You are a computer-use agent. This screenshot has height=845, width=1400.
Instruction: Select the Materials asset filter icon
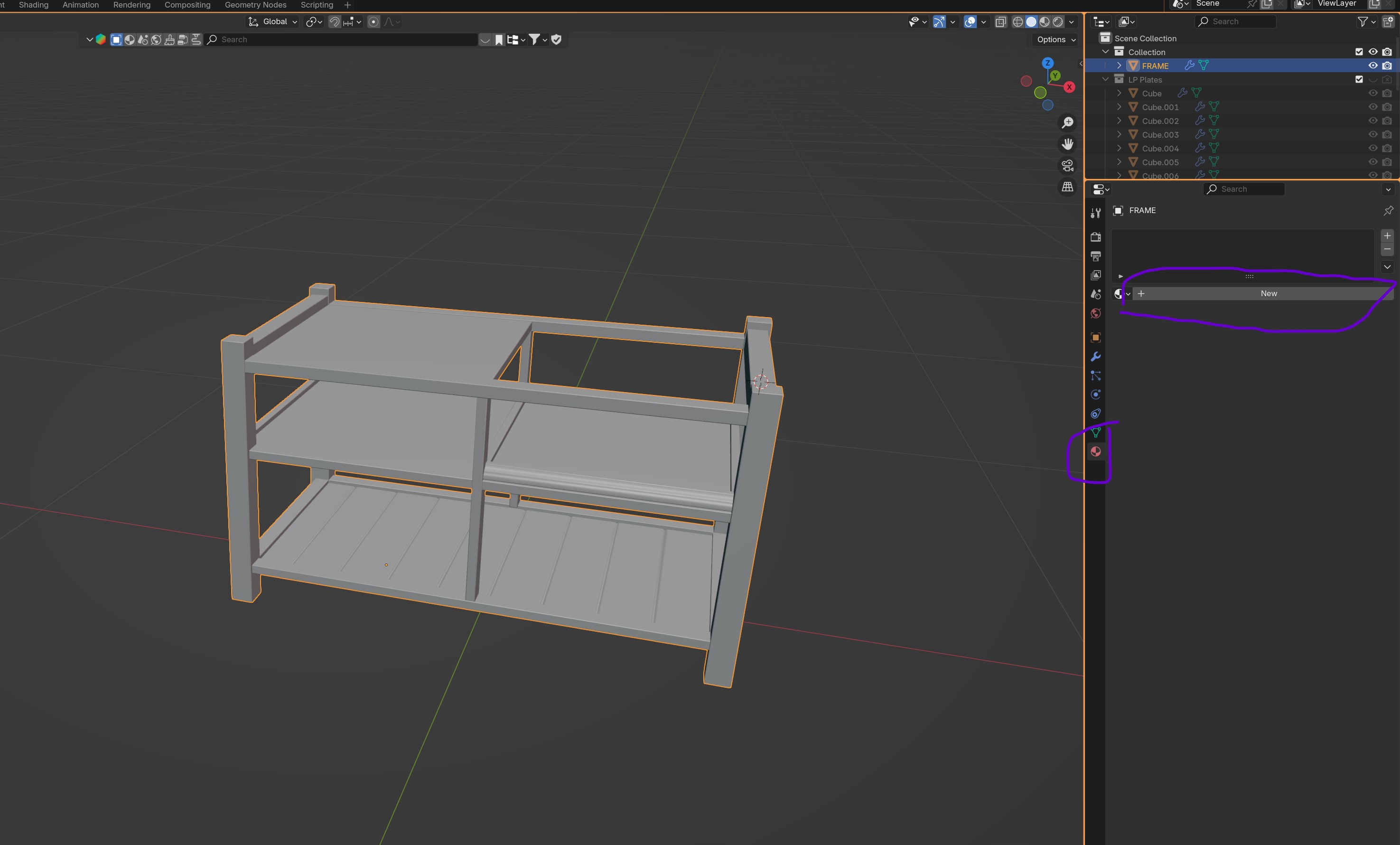(x=130, y=40)
